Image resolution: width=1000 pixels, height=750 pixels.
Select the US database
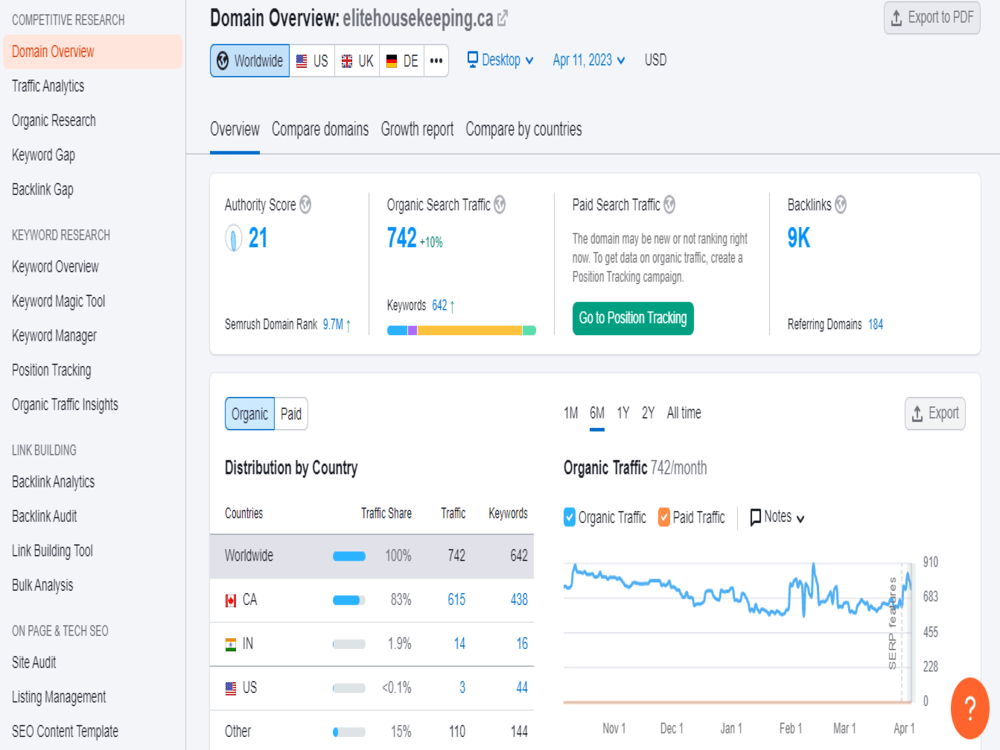tap(312, 61)
